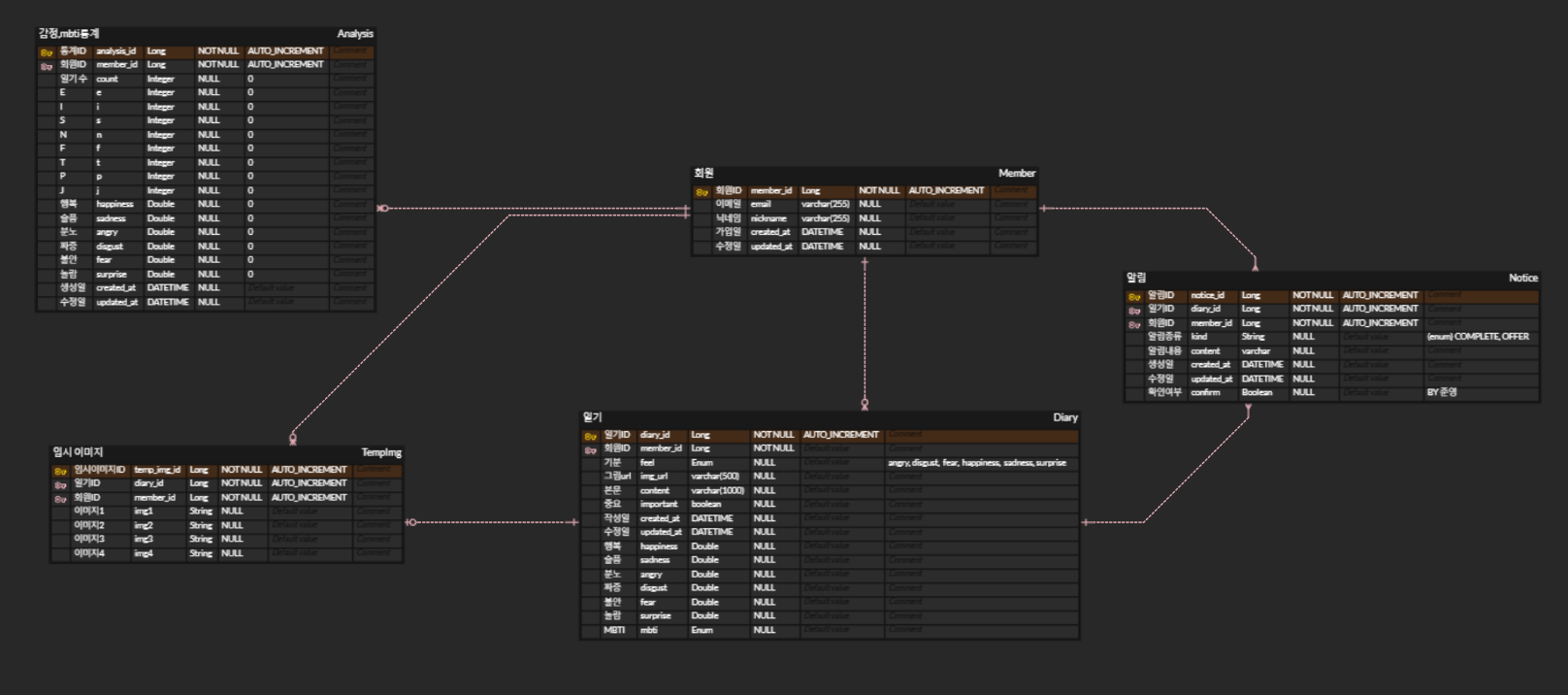This screenshot has width=1568, height=695.
Task: Click the varchar(255) type in the email row
Action: (826, 205)
